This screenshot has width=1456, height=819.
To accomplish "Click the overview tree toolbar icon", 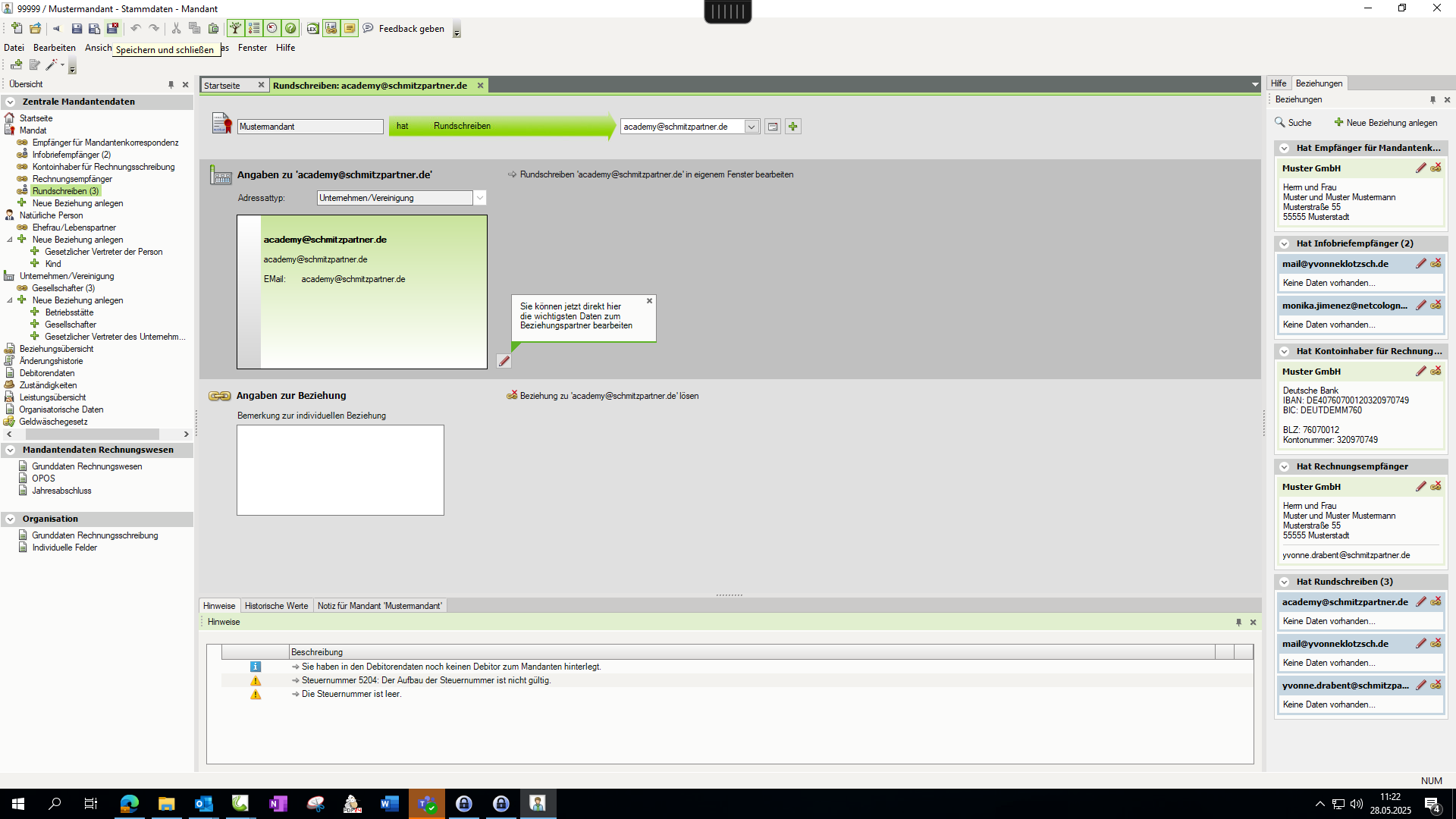I will pos(236,29).
